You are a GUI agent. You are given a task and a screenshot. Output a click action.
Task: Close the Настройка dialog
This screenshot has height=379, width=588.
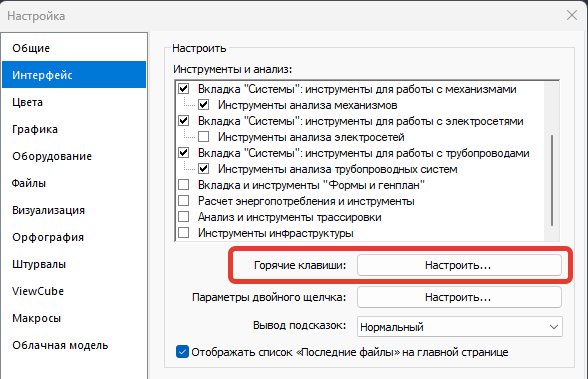[x=572, y=16]
